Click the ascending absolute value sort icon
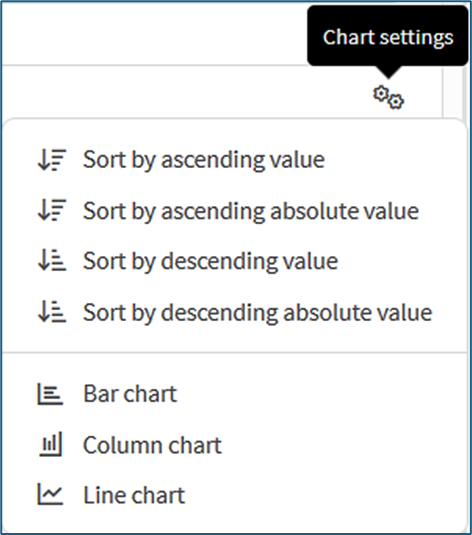The width and height of the screenshot is (472, 535). [52, 210]
